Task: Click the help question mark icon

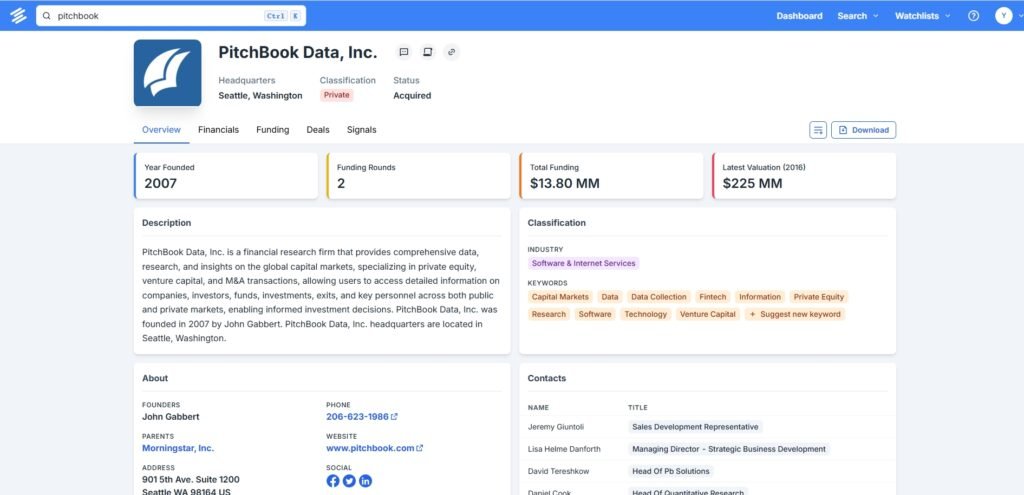Action: tap(973, 16)
